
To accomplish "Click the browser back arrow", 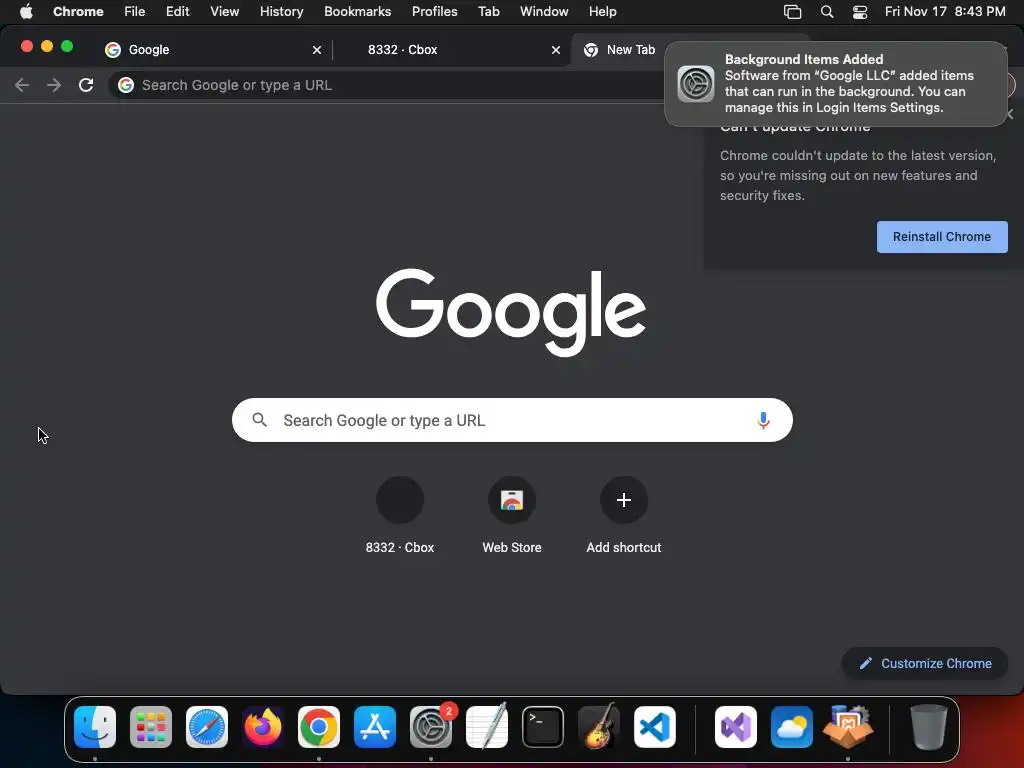I will (22, 85).
